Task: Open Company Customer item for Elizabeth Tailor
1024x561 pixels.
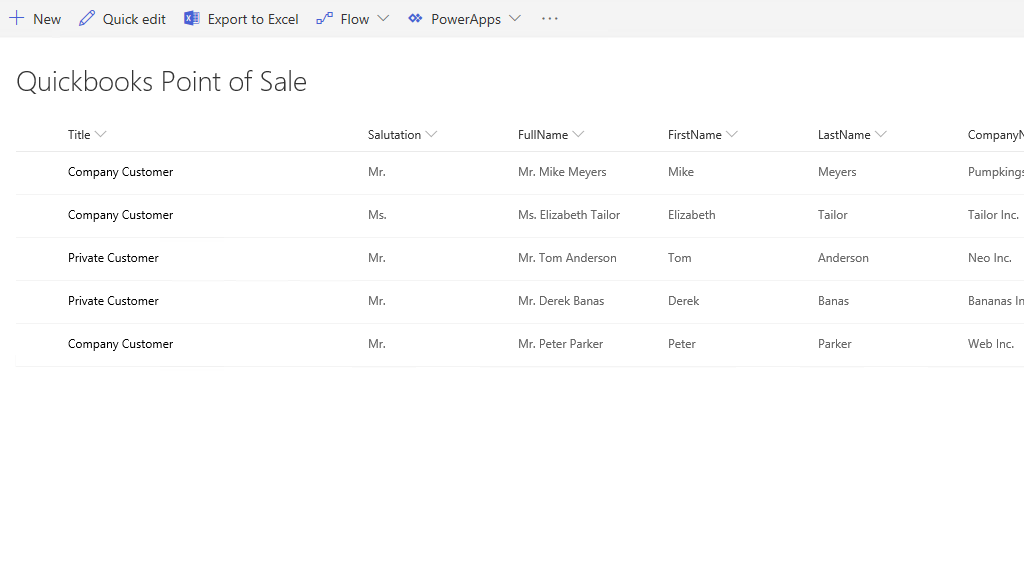Action: pos(120,215)
